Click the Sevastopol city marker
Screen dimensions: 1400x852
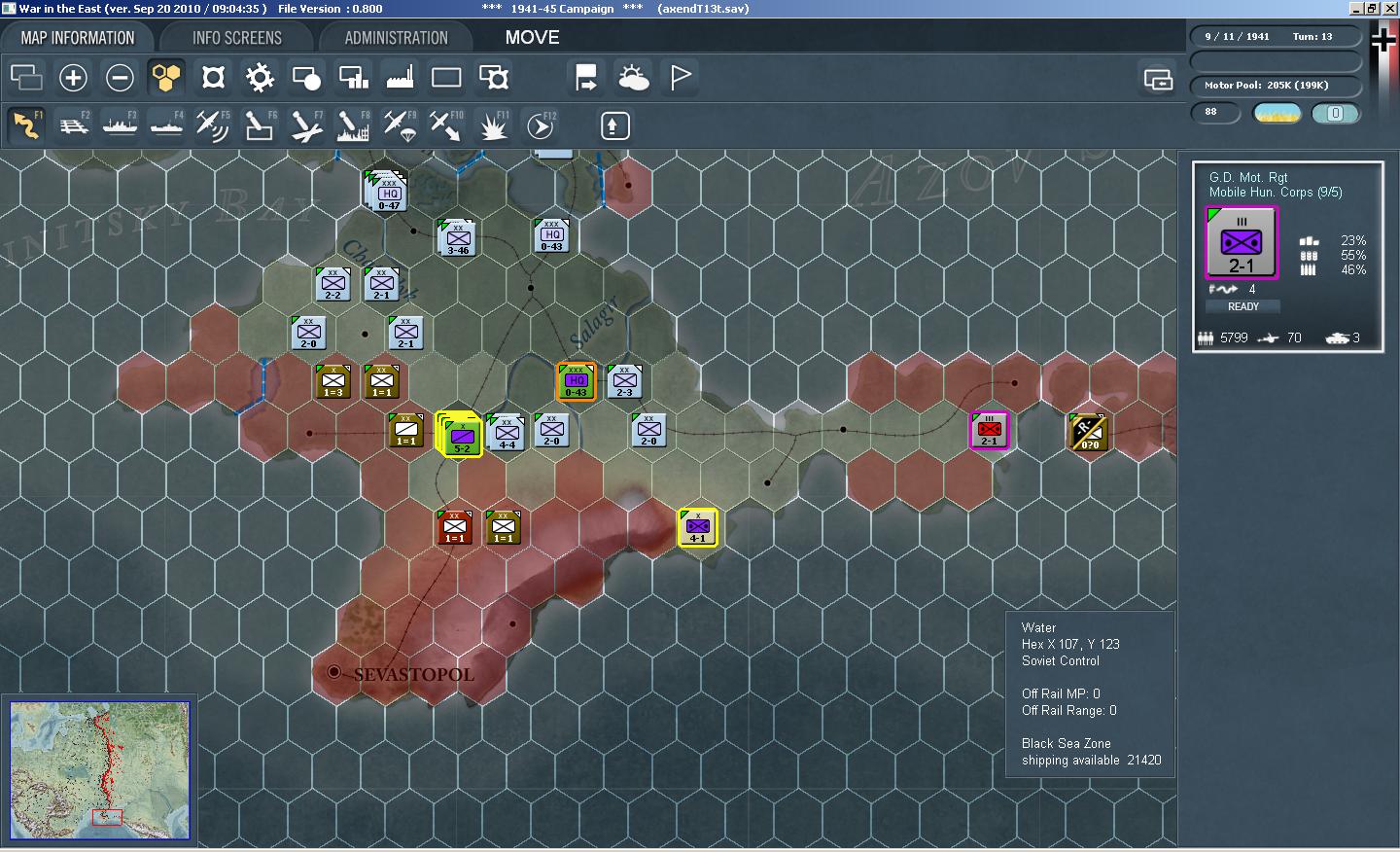click(334, 672)
